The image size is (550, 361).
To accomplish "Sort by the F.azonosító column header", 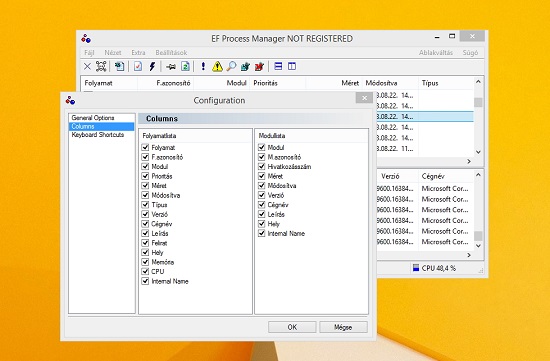I will (166, 83).
